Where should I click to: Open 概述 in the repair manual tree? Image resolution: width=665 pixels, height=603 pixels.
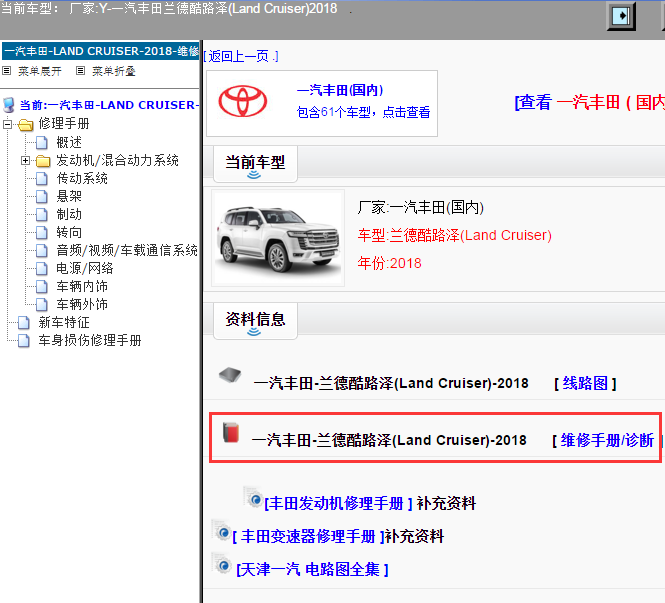click(69, 142)
